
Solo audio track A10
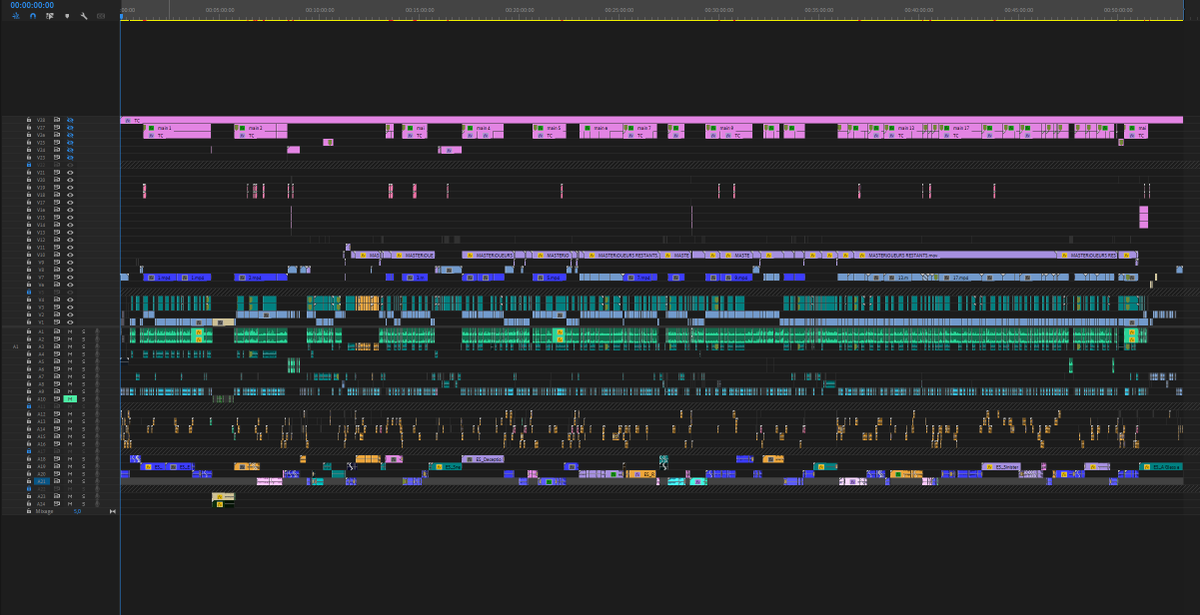point(84,399)
